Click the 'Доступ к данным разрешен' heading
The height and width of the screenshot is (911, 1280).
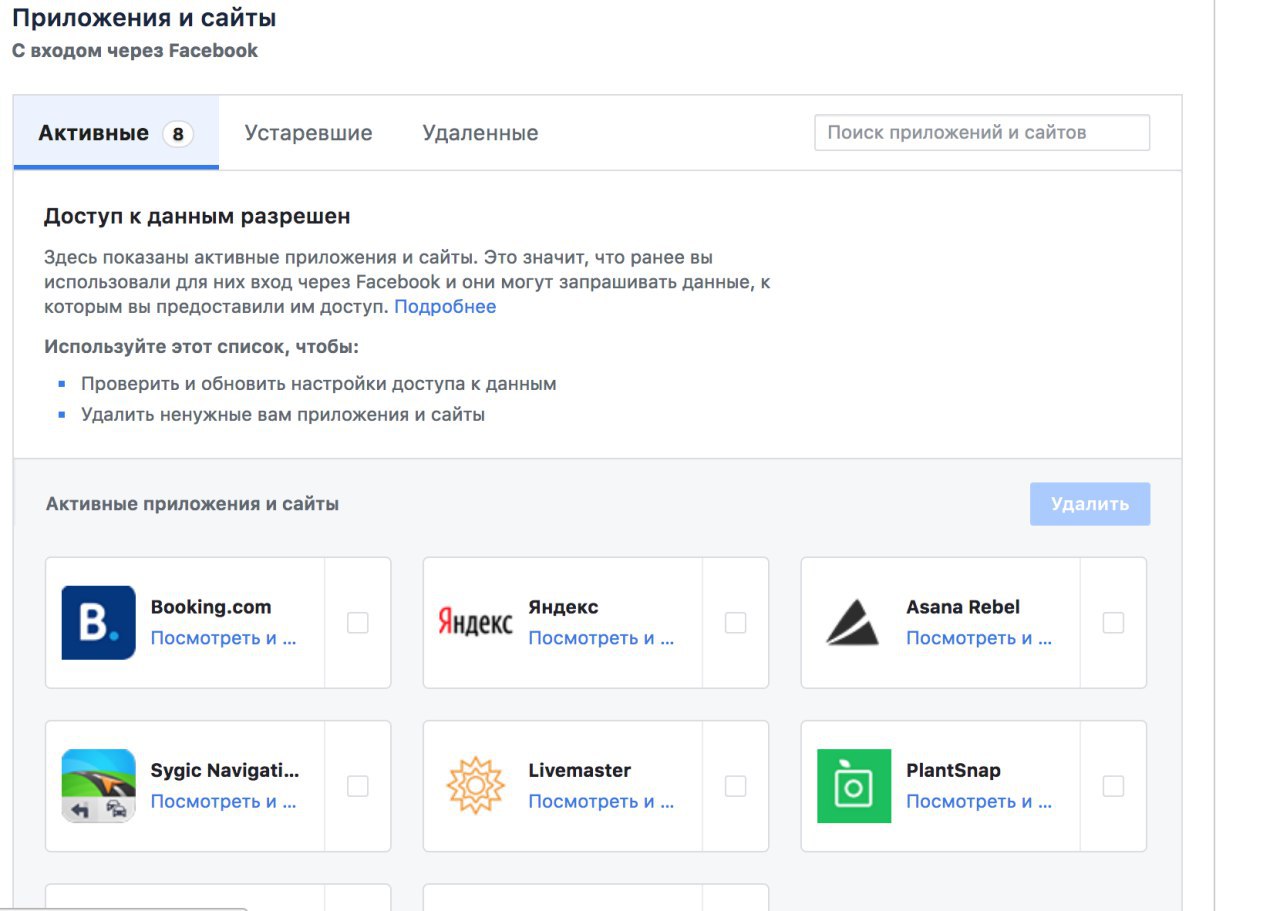(197, 216)
